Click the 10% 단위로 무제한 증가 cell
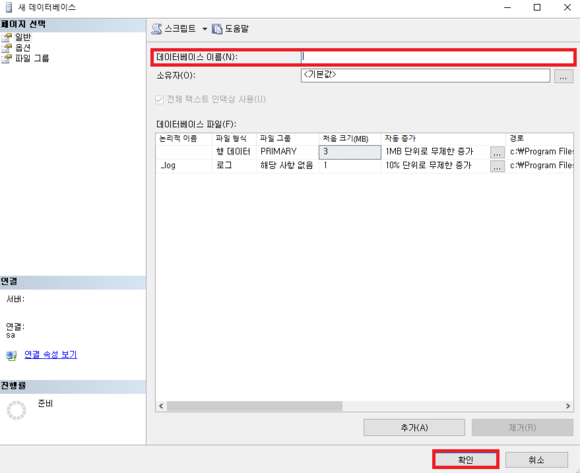Image resolution: width=580 pixels, height=473 pixels. [x=436, y=166]
